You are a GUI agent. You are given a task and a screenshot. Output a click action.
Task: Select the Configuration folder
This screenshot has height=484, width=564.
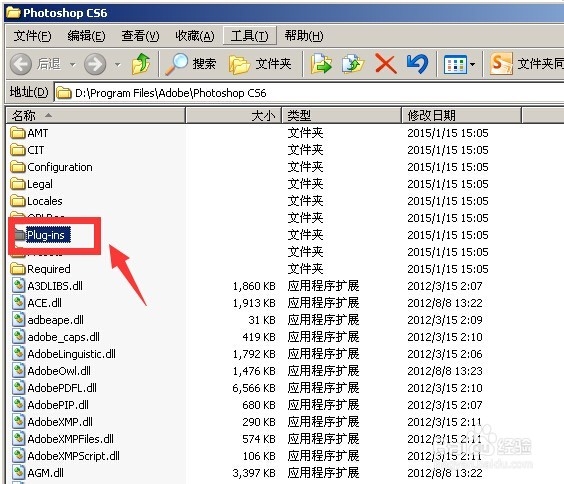[51, 167]
